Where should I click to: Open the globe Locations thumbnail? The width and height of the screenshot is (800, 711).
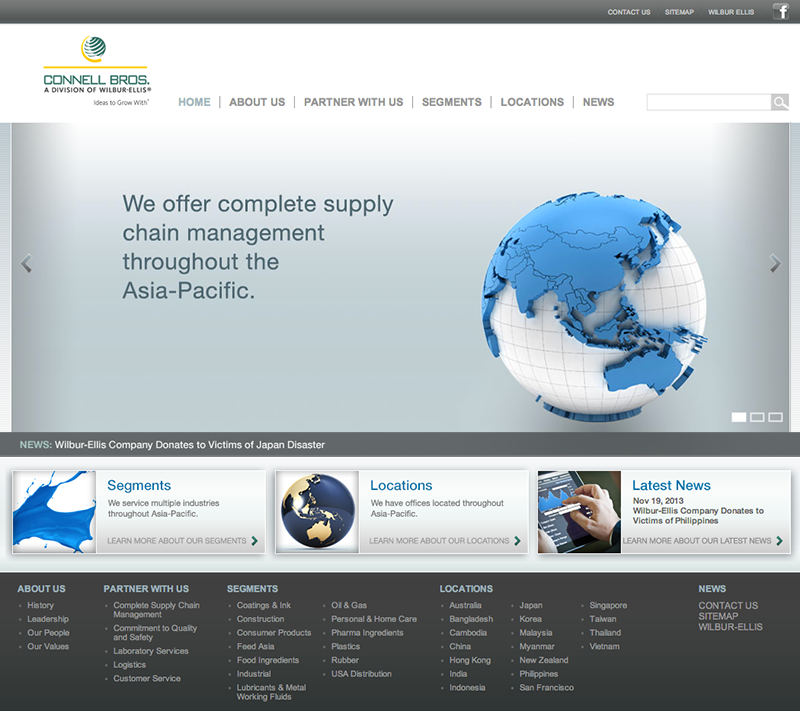[x=317, y=512]
